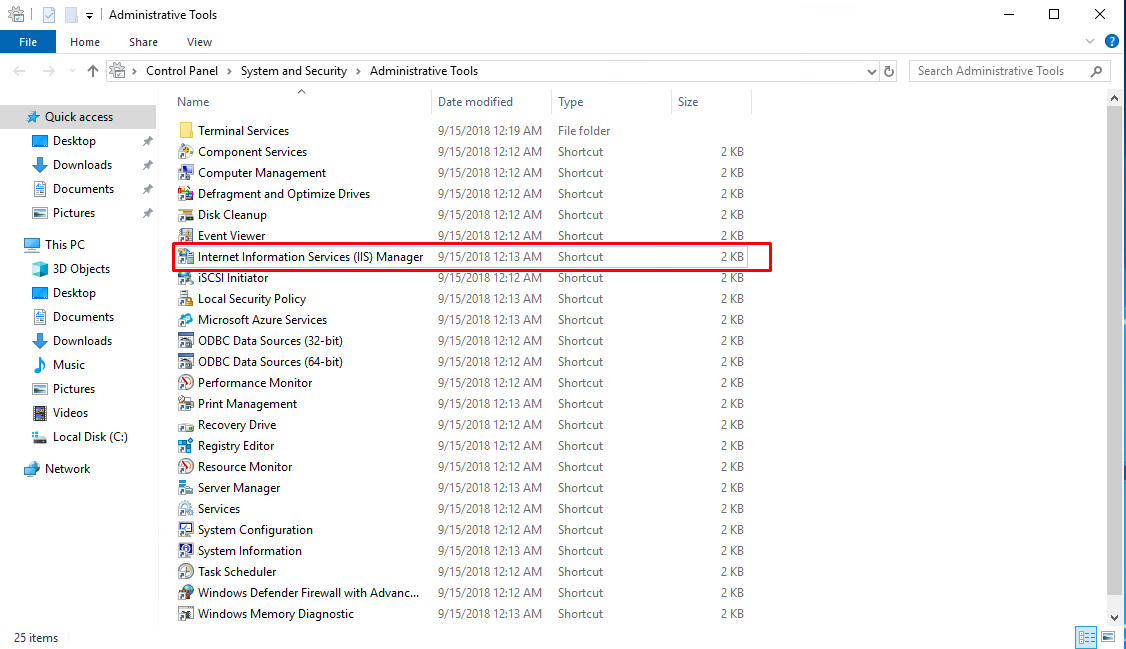Select the Print Management icon
Image resolution: width=1126 pixels, height=649 pixels.
[185, 403]
